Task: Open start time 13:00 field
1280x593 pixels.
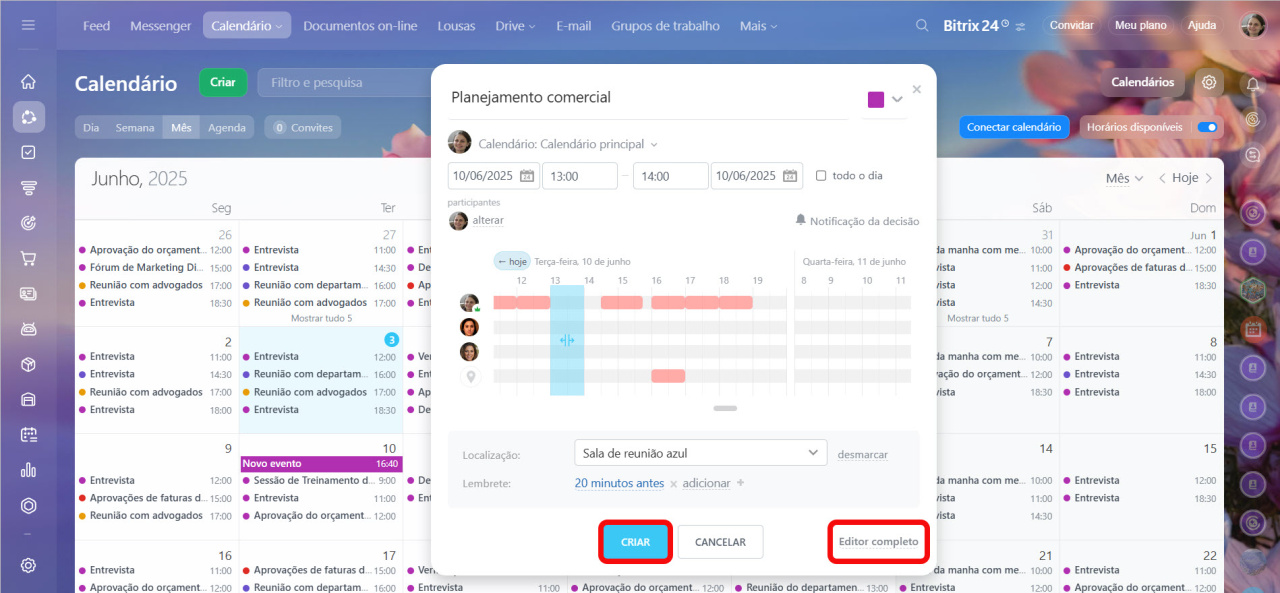Action: coord(580,176)
